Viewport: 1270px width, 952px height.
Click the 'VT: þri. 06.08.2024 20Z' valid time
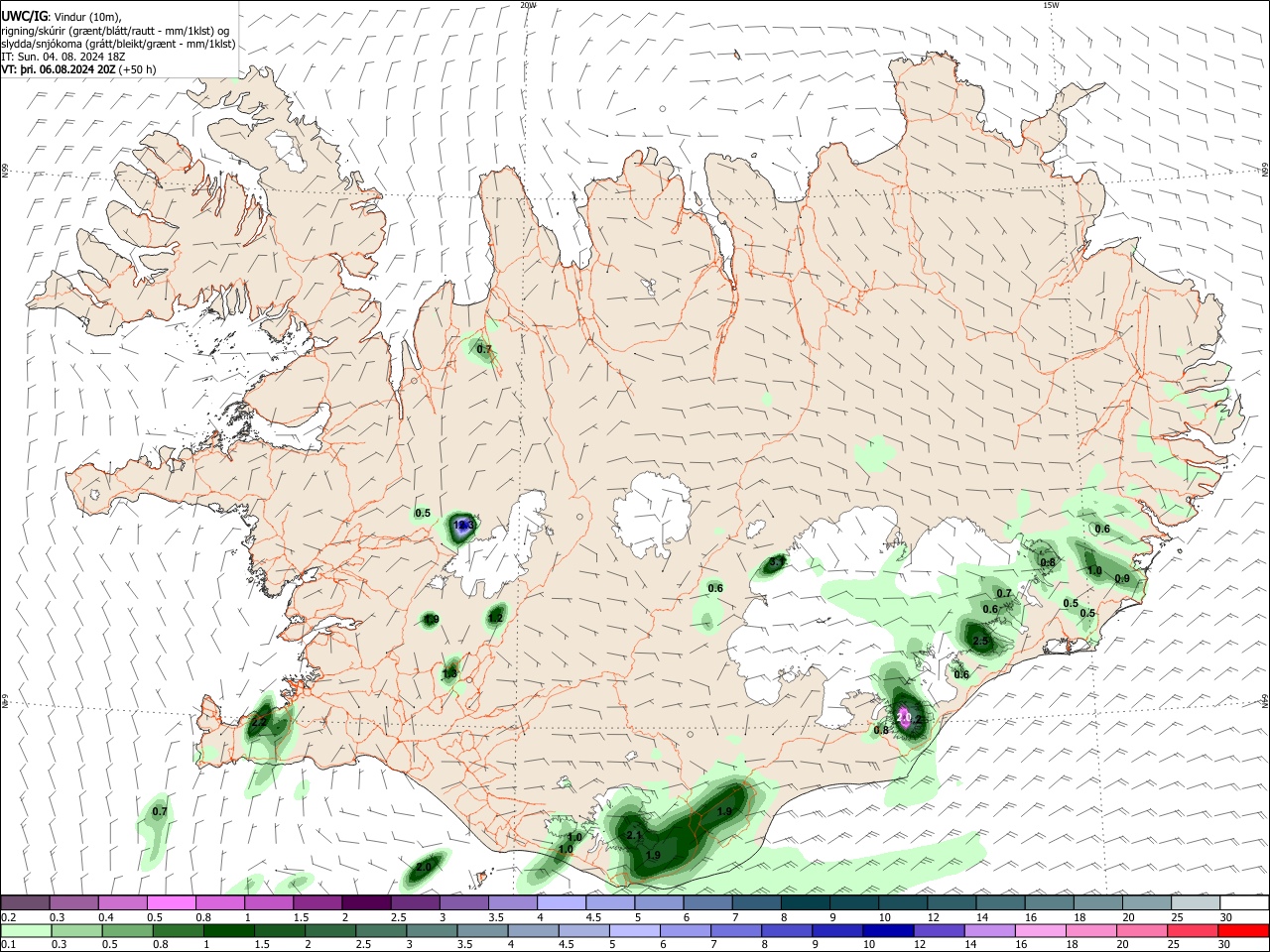(x=59, y=69)
